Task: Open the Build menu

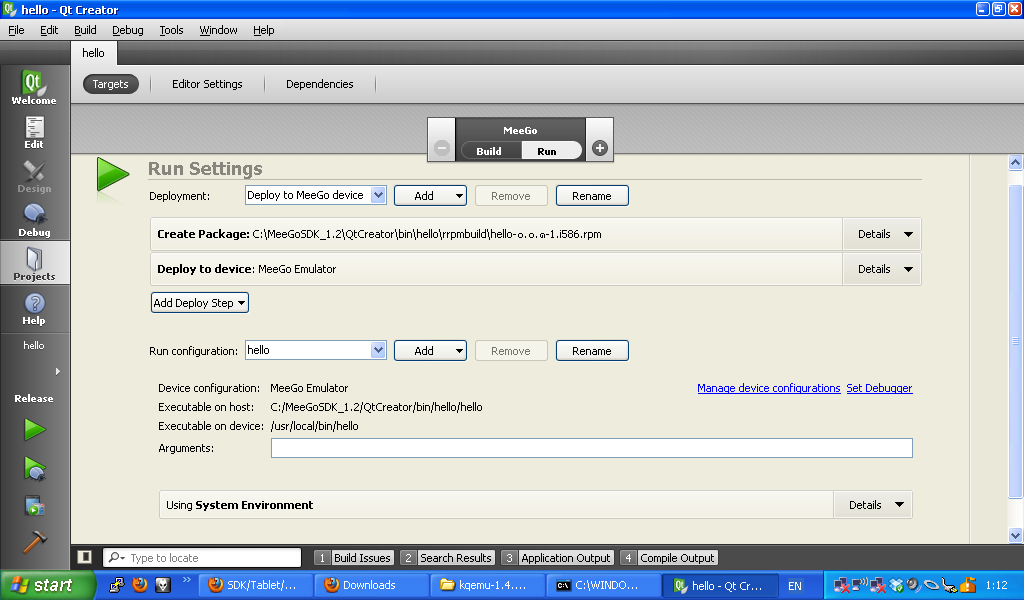Action: click(85, 30)
